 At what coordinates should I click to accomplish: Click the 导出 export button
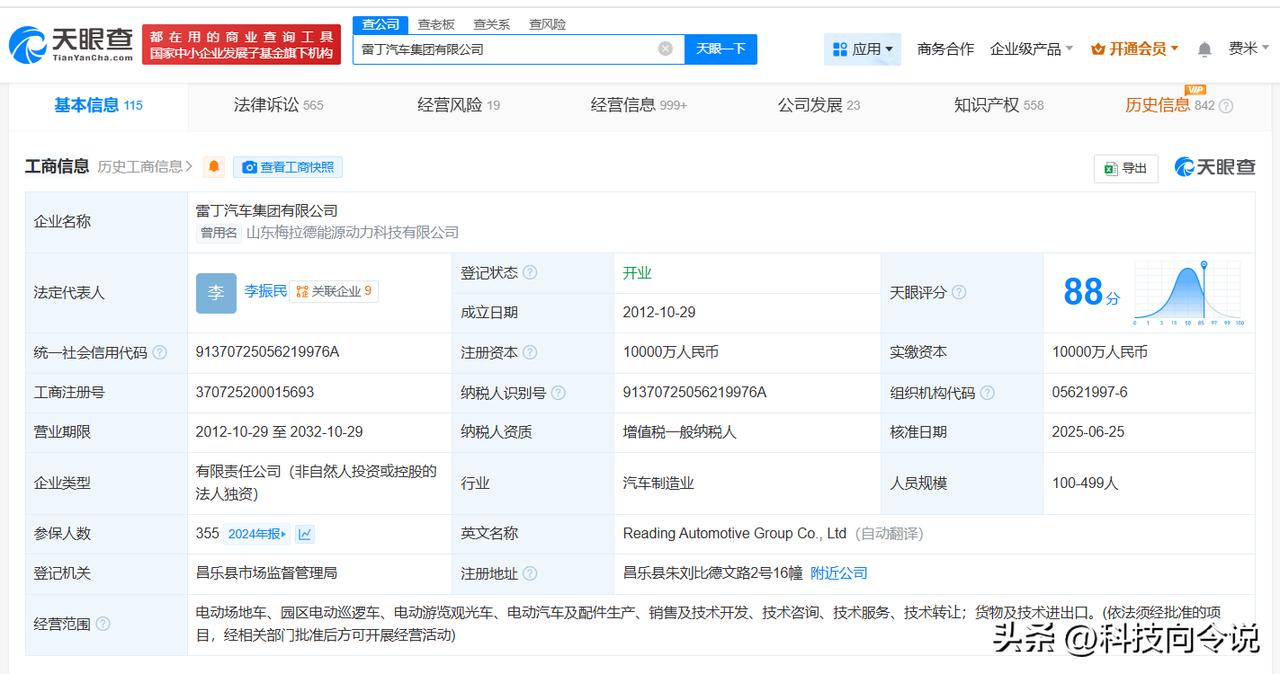[1125, 168]
